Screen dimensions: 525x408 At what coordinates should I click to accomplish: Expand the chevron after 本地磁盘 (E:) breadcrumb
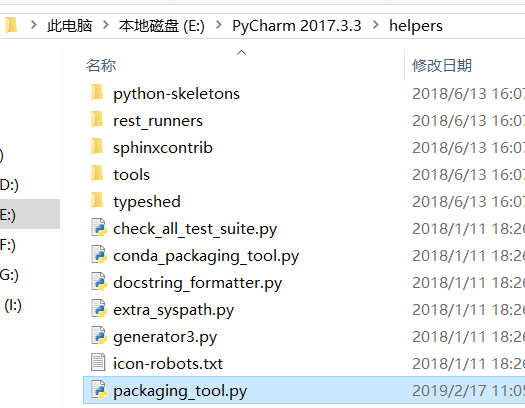tap(219, 25)
